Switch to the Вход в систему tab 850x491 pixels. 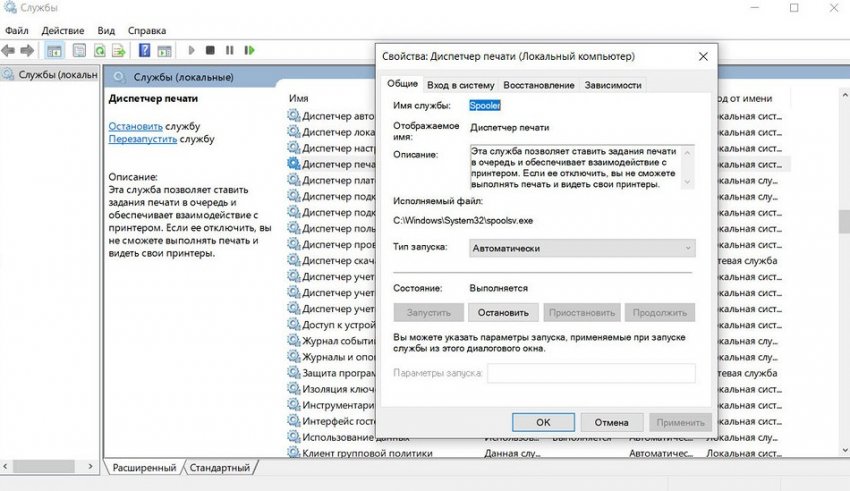(x=460, y=85)
